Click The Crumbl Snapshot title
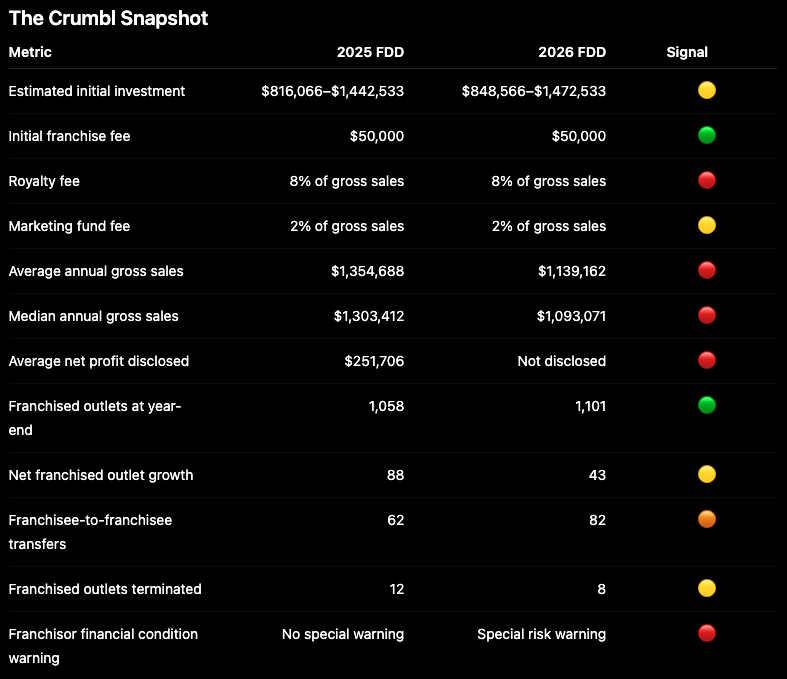 [108, 19]
